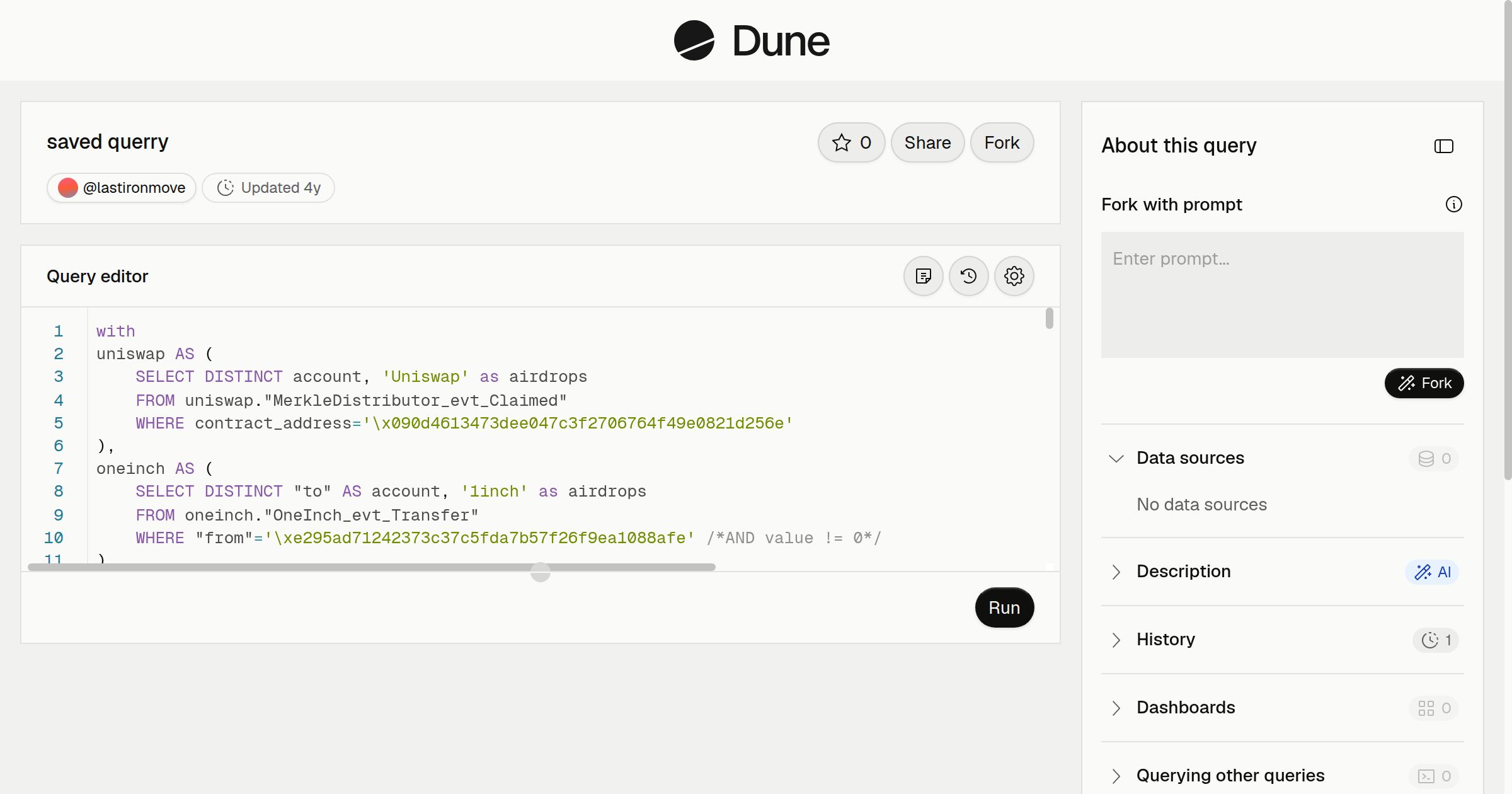Click line number 7 in gutter
This screenshot has width=1512, height=794.
tap(59, 469)
